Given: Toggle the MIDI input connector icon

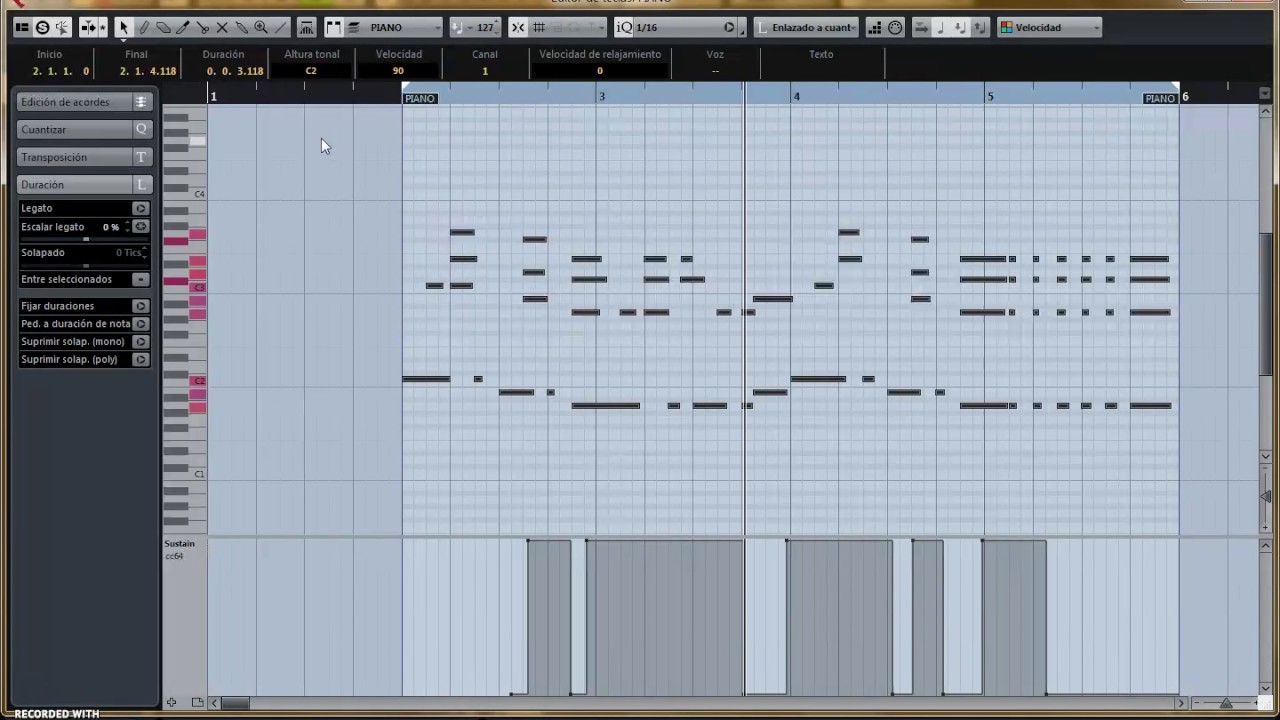Looking at the screenshot, I should coord(895,27).
